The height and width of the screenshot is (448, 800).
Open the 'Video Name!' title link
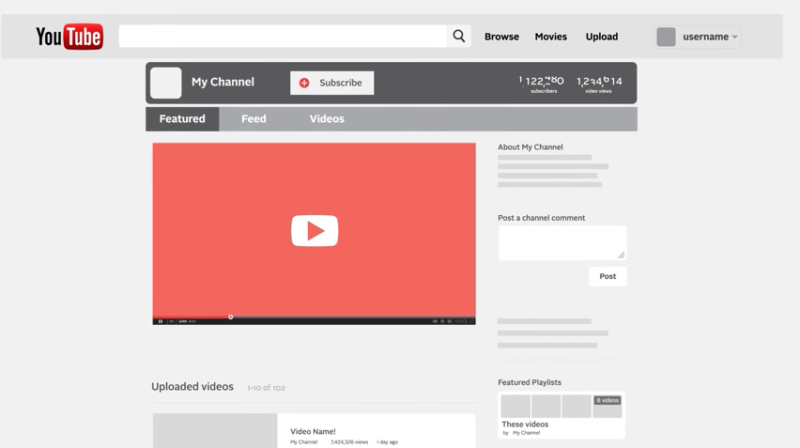click(x=313, y=432)
